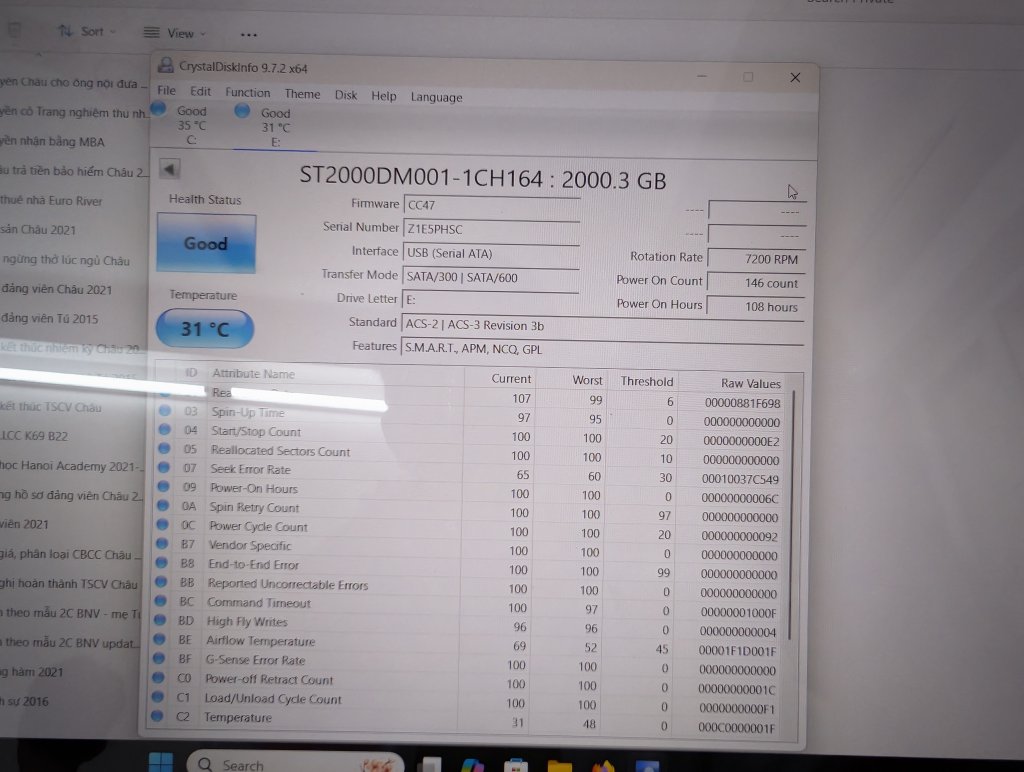1024x772 pixels.
Task: Click the status dot for B8 End-to-End Error
Action: click(161, 562)
